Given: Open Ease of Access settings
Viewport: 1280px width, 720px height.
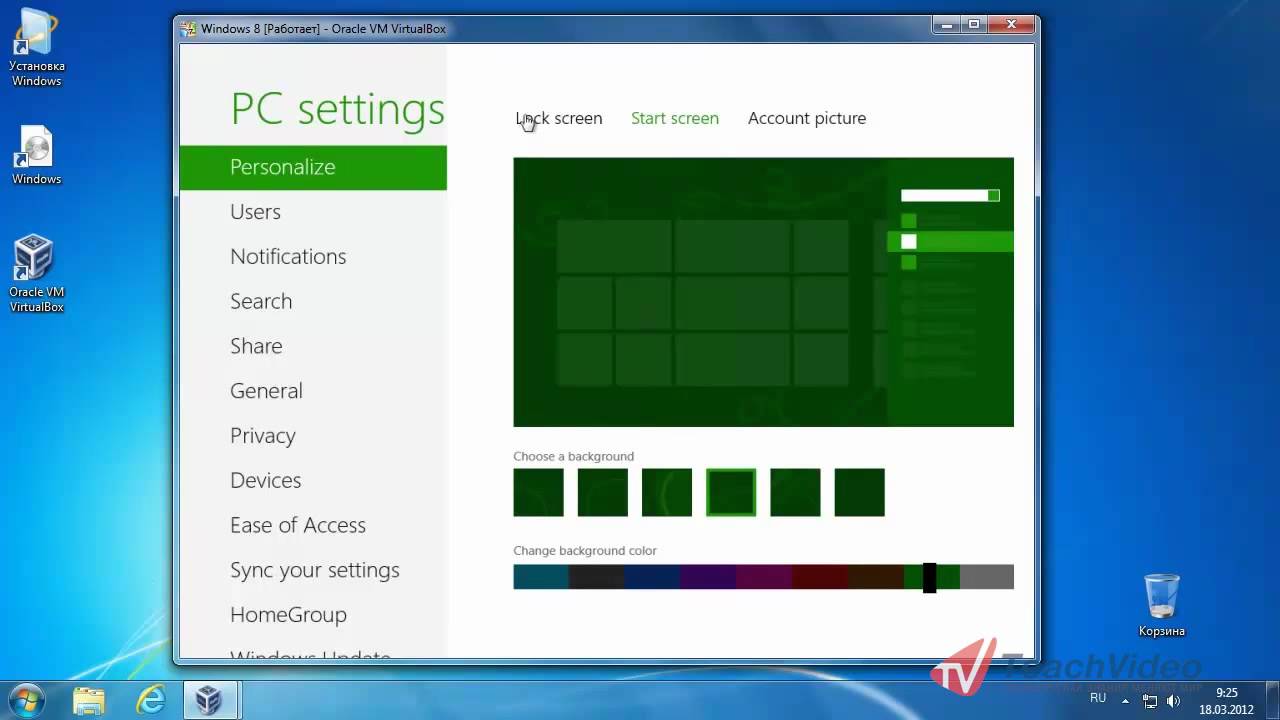Looking at the screenshot, I should (x=298, y=525).
